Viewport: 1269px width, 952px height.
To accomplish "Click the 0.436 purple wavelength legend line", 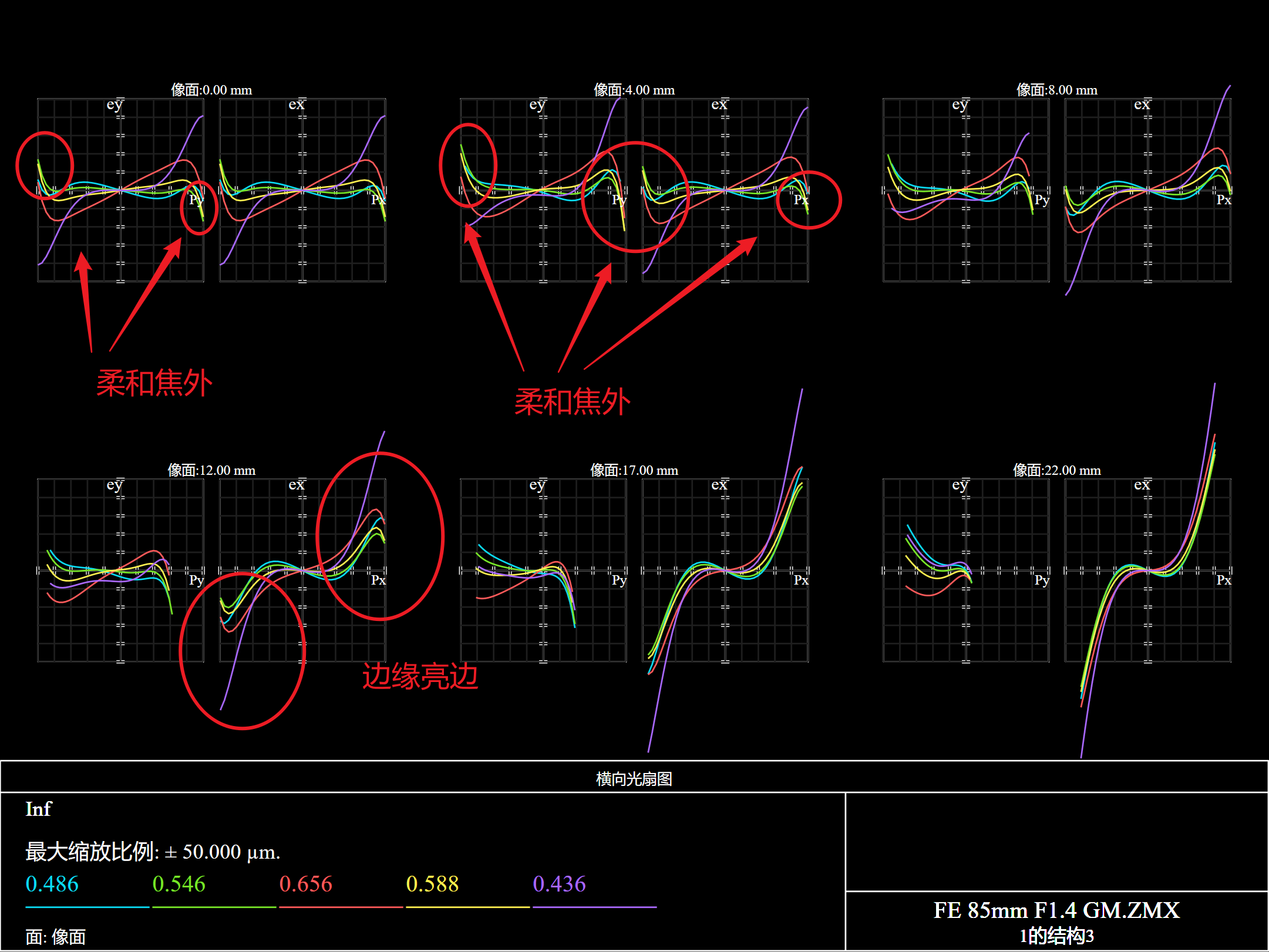I will click(594, 907).
